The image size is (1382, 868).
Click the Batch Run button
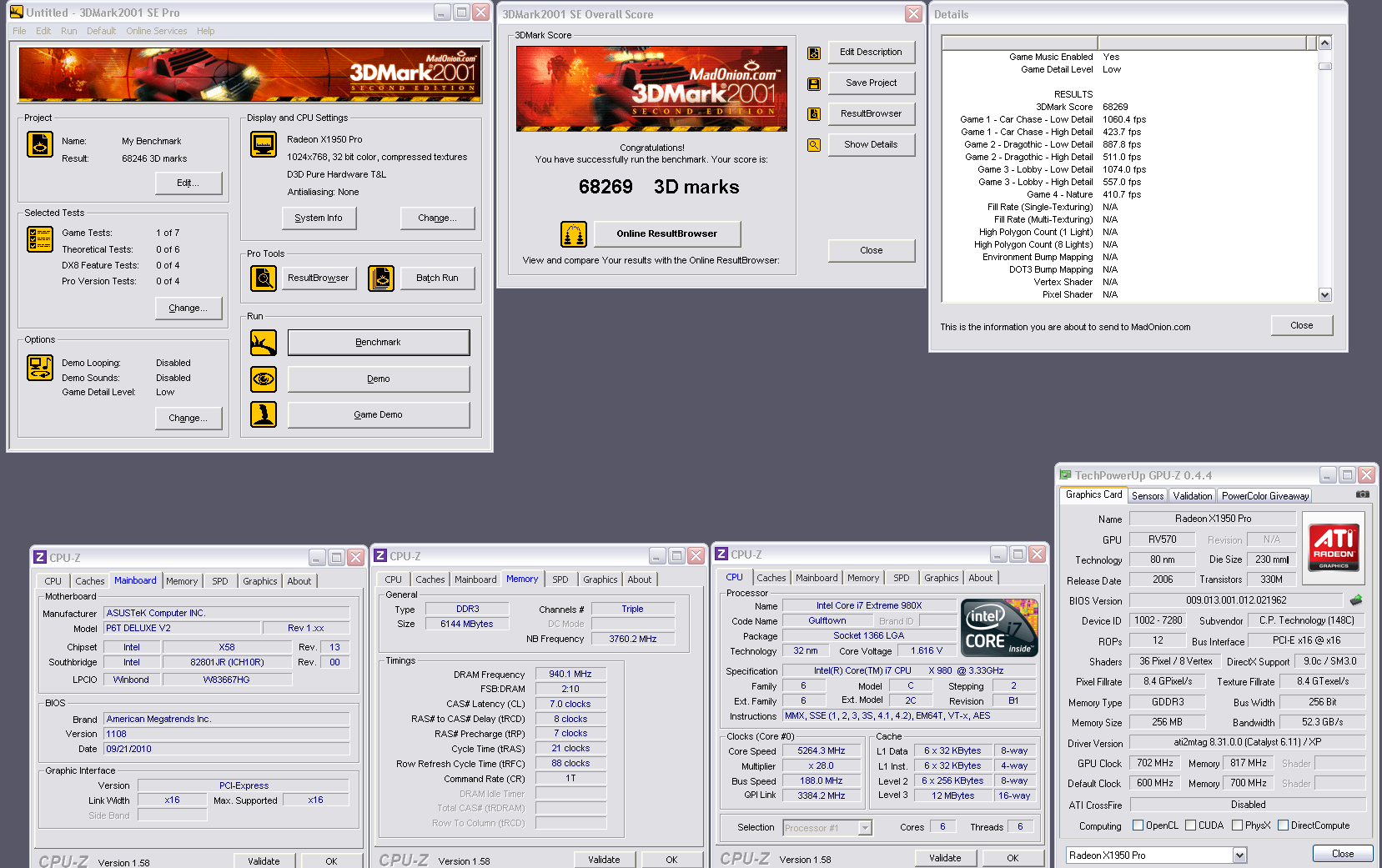(438, 278)
